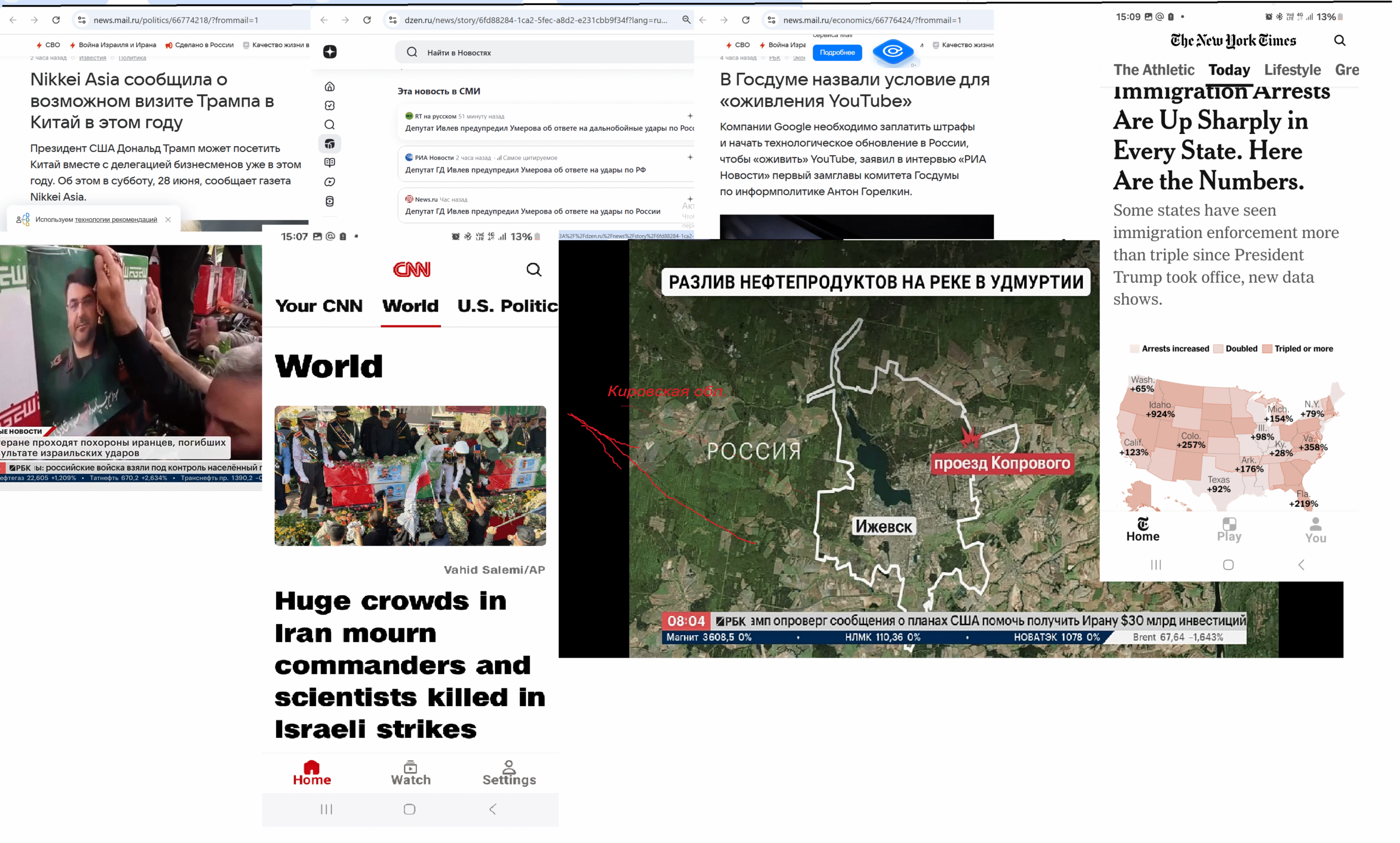Image resolution: width=1400 pixels, height=843 pixels.
Task: Open the Dzen sidebar open-book icon
Action: [x=329, y=162]
